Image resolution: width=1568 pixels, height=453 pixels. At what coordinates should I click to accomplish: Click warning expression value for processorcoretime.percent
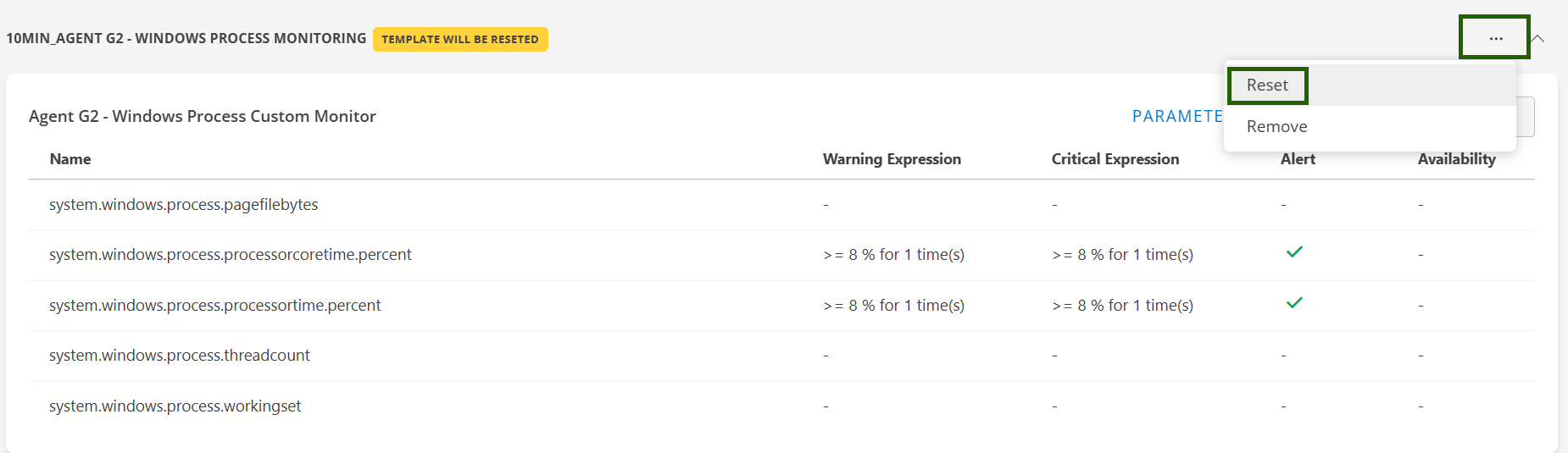[893, 255]
